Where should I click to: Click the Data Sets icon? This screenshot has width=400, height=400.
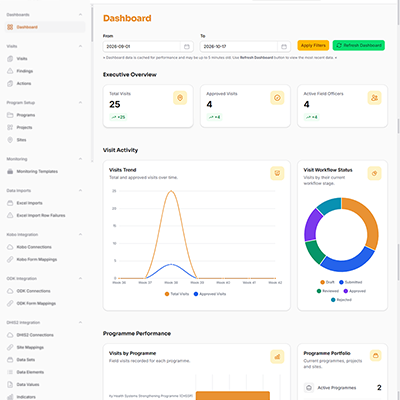click(10, 360)
